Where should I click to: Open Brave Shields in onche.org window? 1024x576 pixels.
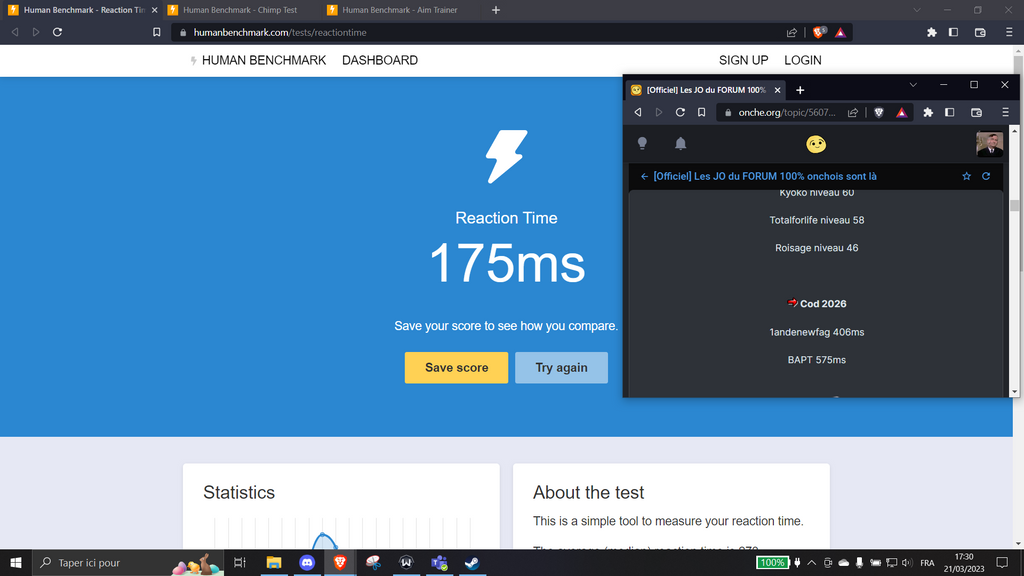[879, 112]
